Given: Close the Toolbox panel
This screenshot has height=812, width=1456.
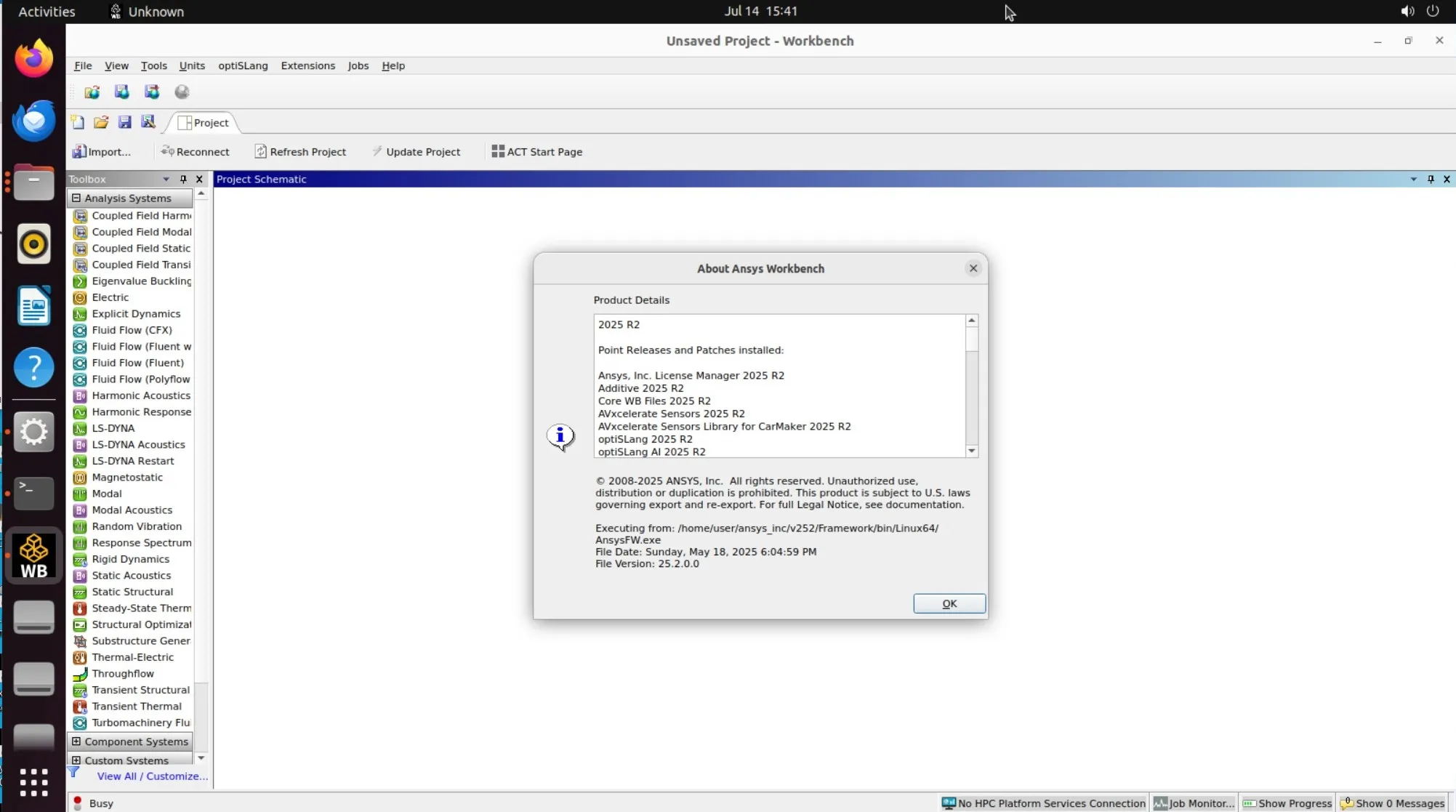Looking at the screenshot, I should [199, 179].
